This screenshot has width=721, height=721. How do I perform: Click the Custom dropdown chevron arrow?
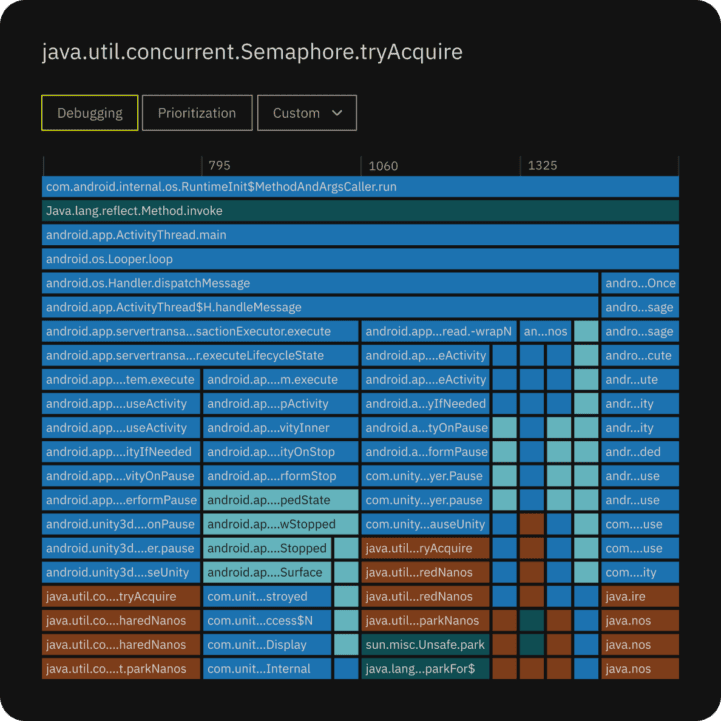point(337,113)
